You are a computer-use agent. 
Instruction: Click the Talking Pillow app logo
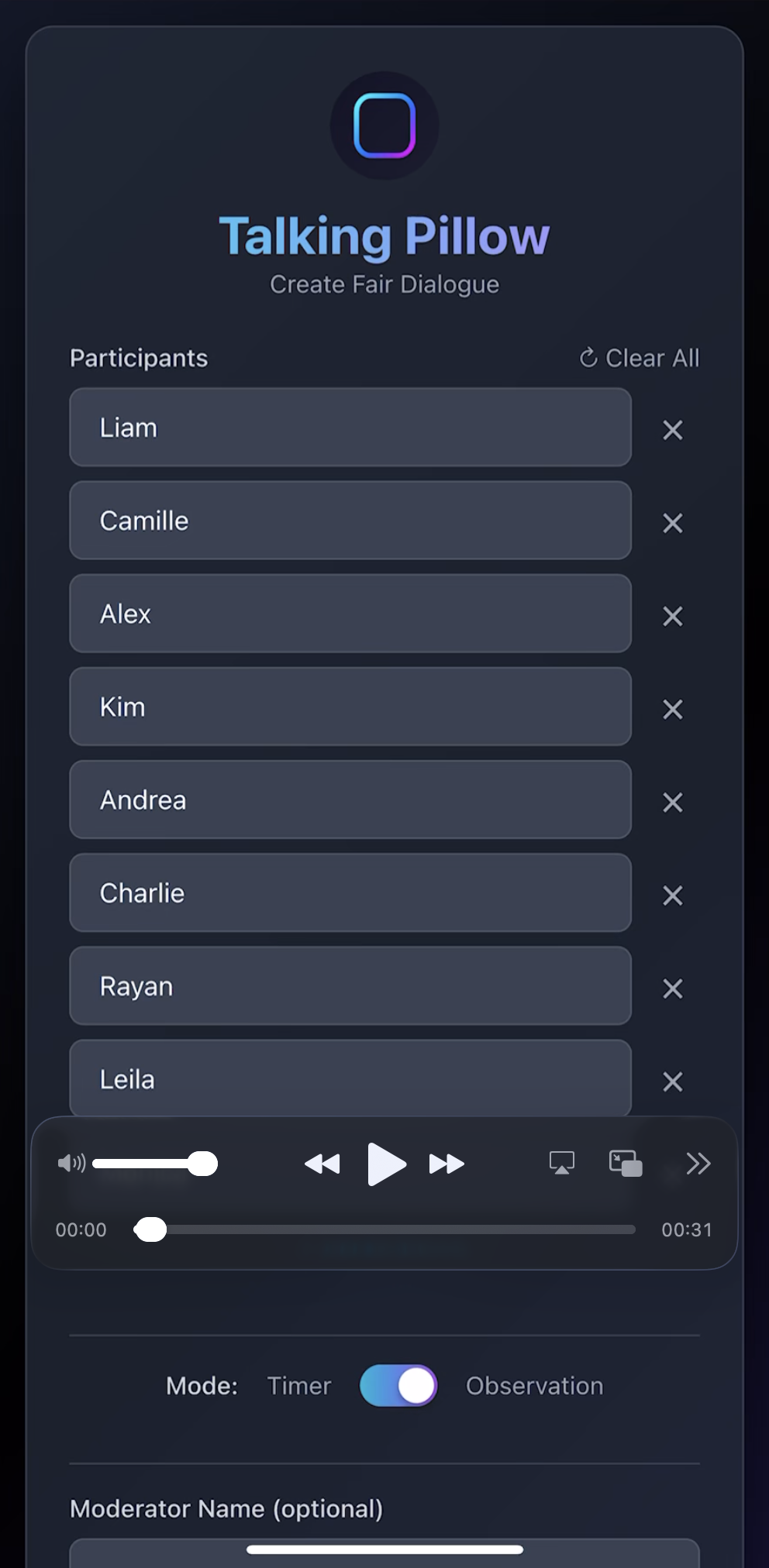(x=384, y=126)
